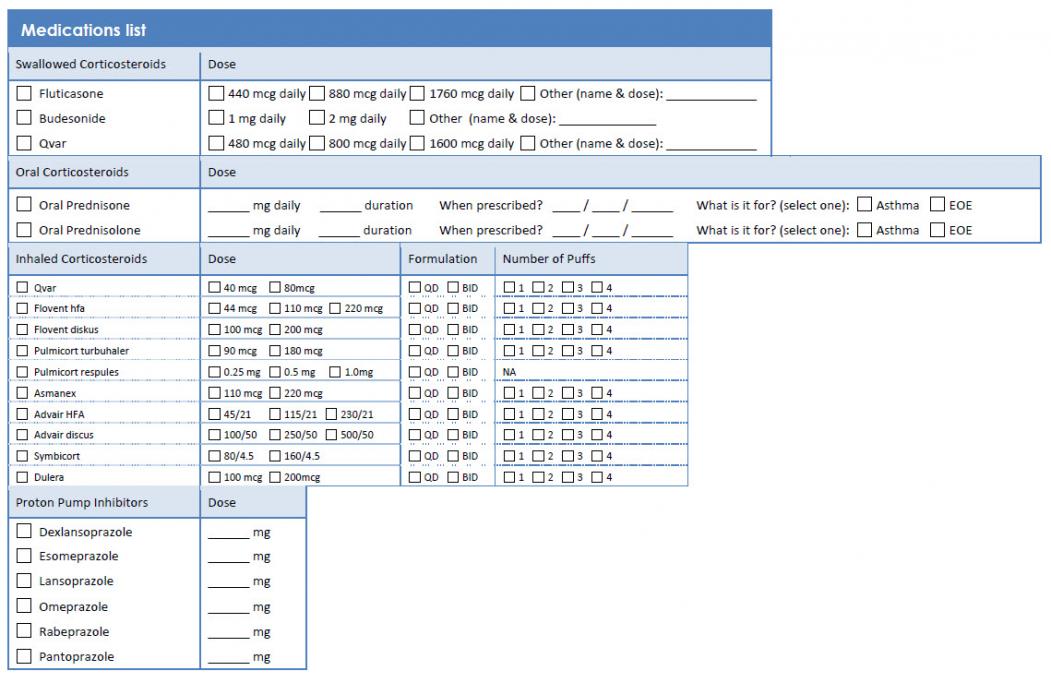Select 1 mg daily for Budesonide
The image size is (1051, 683).
(x=216, y=118)
